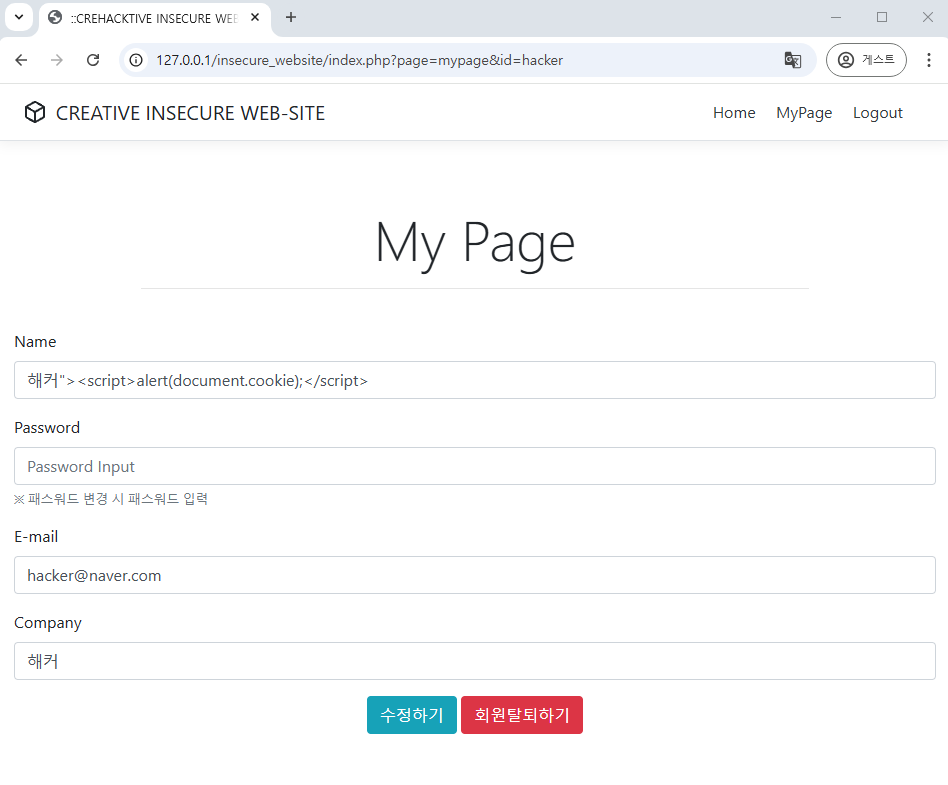Submit changes with 수정하기 button
The image size is (948, 785).
point(412,715)
